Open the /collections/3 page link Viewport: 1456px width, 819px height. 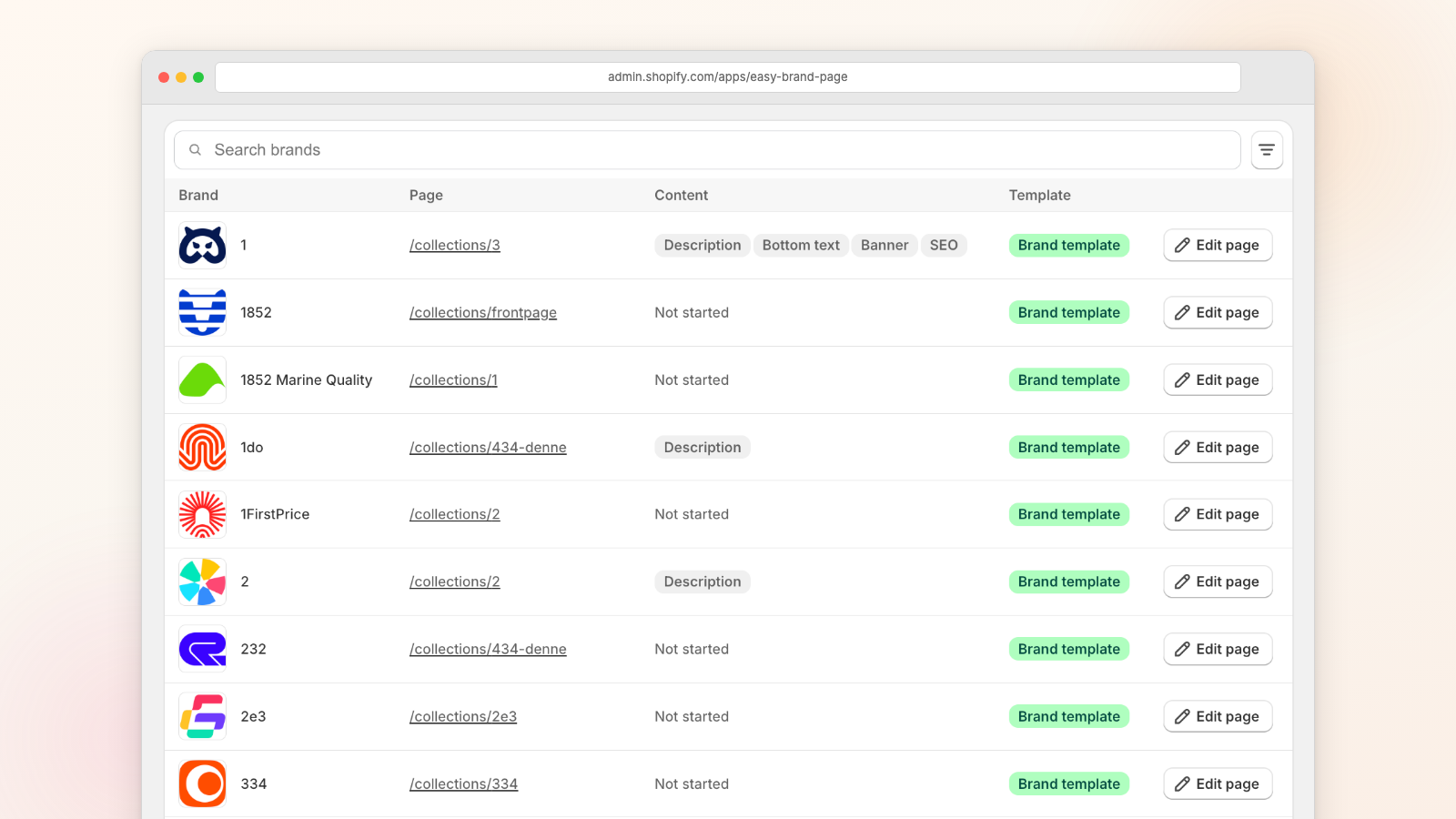455,246
